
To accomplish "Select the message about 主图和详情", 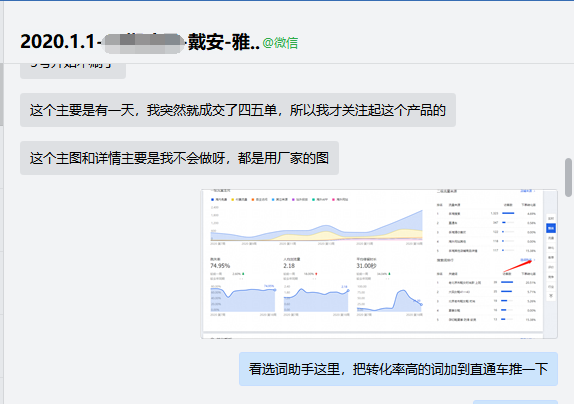I will (179, 158).
